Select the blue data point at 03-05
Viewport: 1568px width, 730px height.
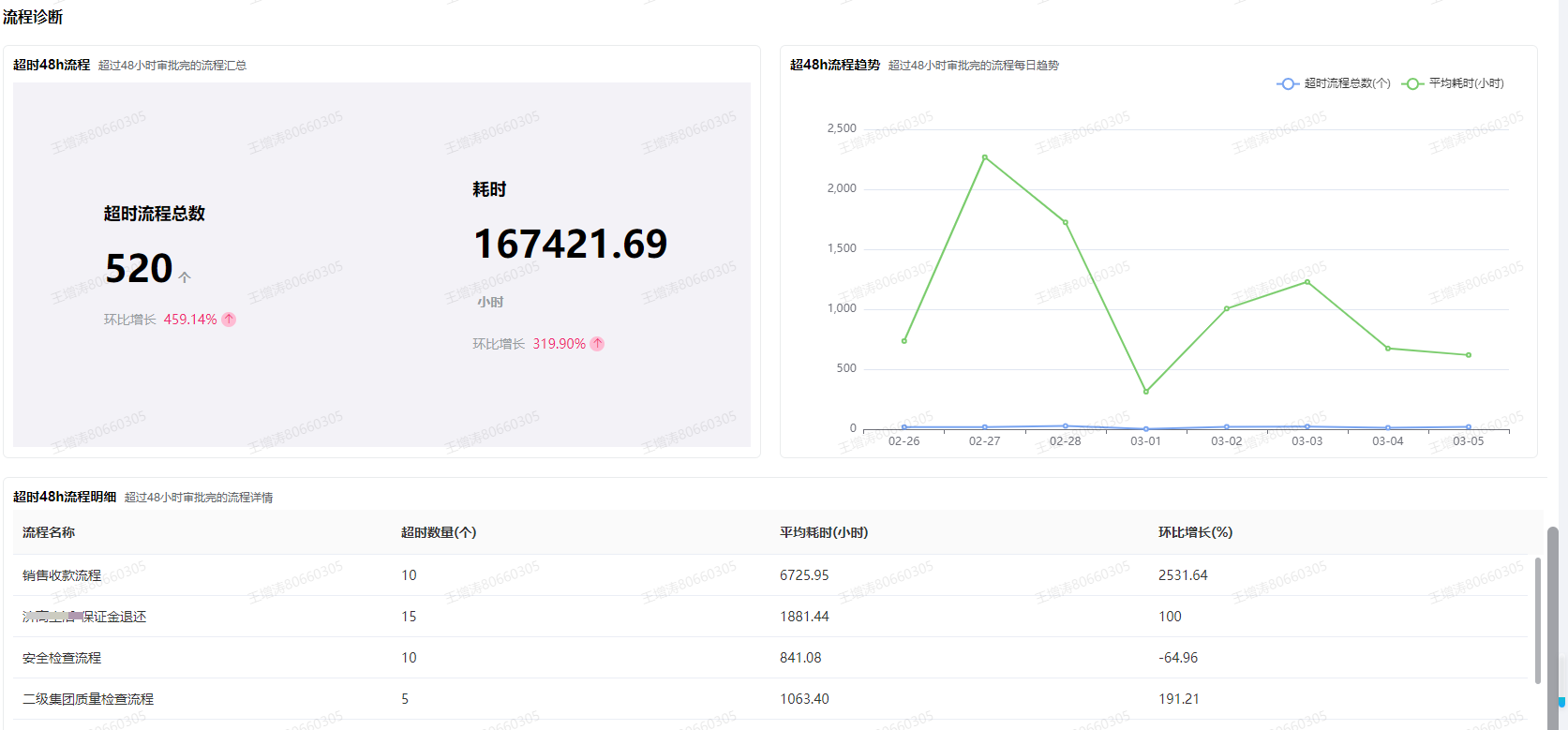click(1469, 427)
